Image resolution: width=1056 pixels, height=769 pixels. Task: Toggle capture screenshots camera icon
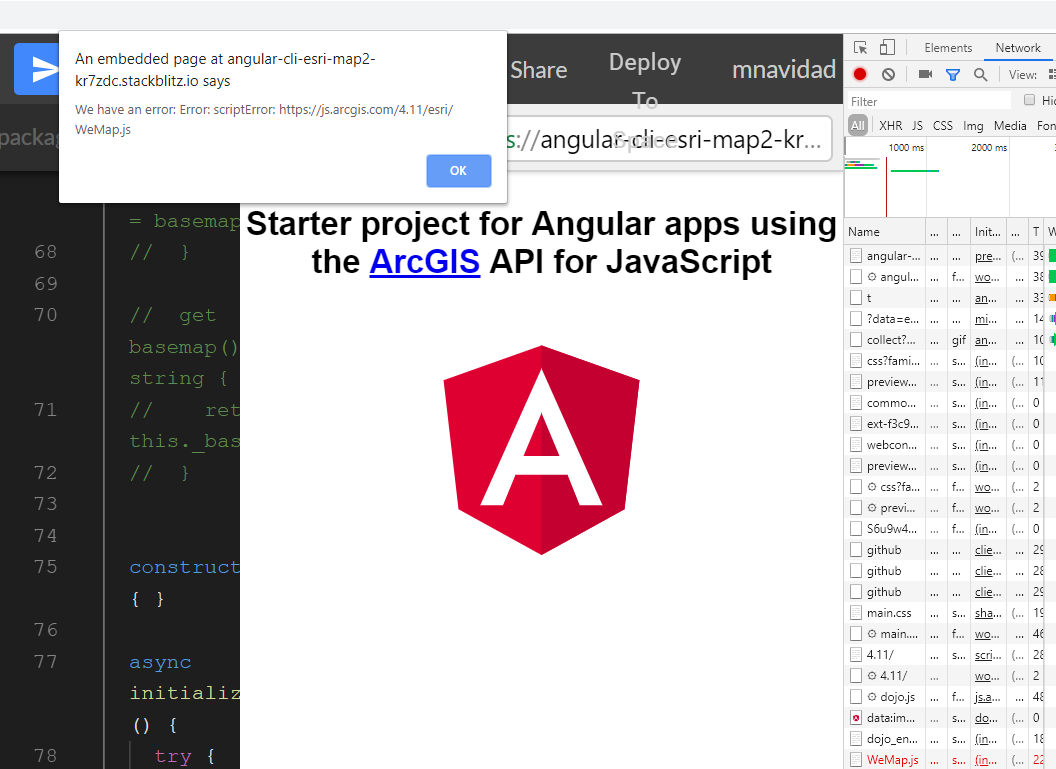click(925, 74)
